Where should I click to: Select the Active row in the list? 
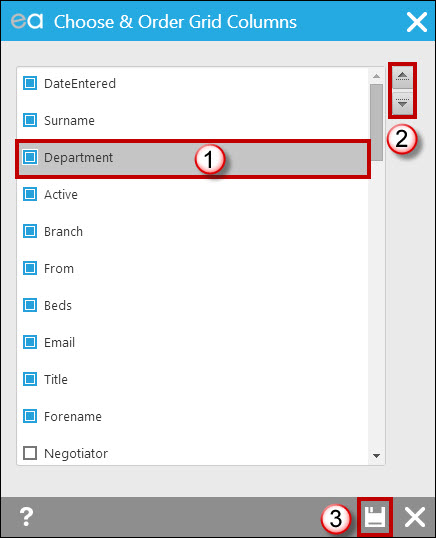point(193,195)
